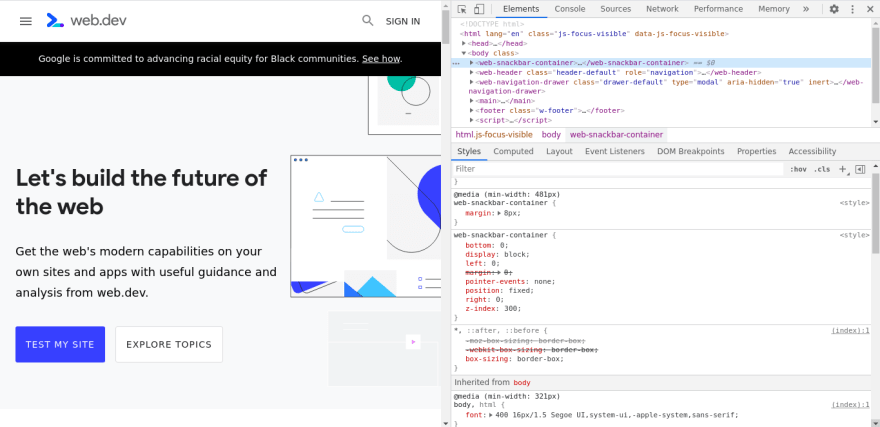The height and width of the screenshot is (427, 880).
Task: Expand the head element node
Action: tap(464, 43)
